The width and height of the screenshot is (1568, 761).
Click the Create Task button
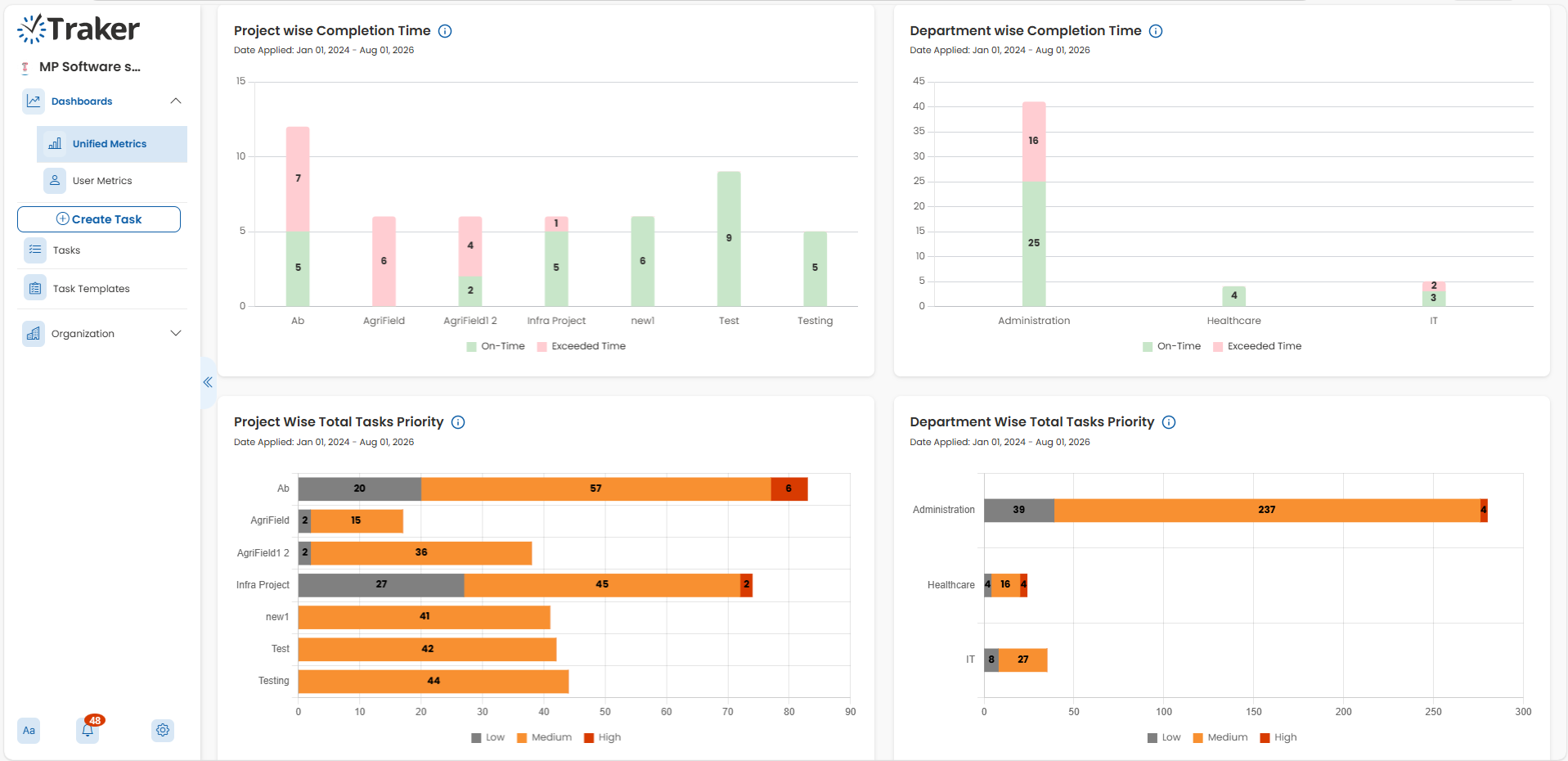pos(99,219)
